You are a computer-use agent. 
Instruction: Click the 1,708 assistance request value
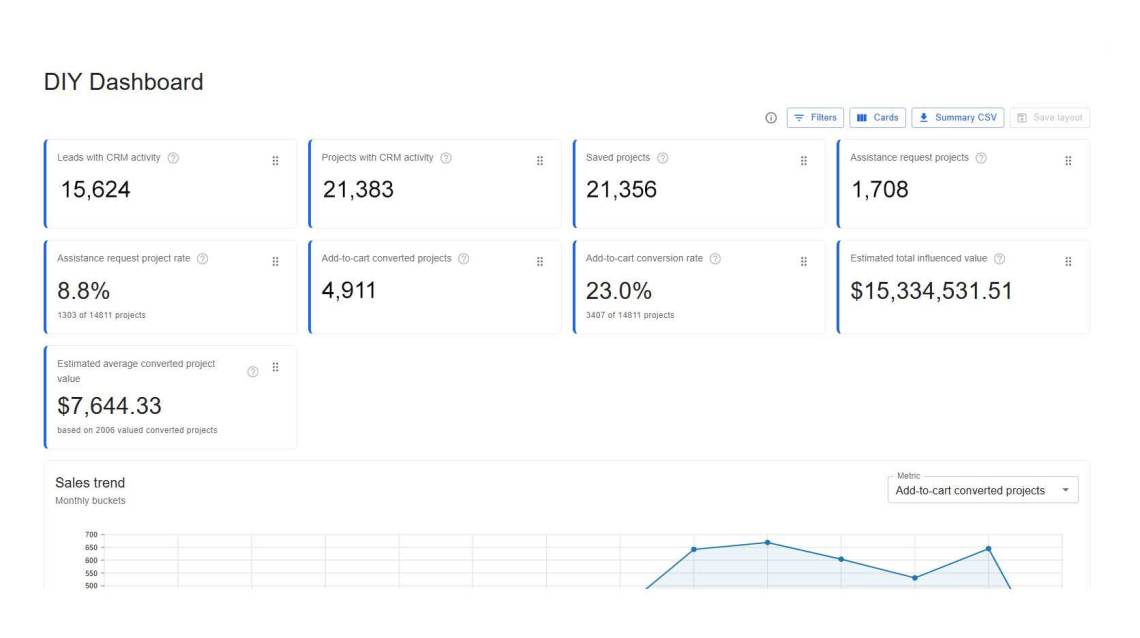880,190
